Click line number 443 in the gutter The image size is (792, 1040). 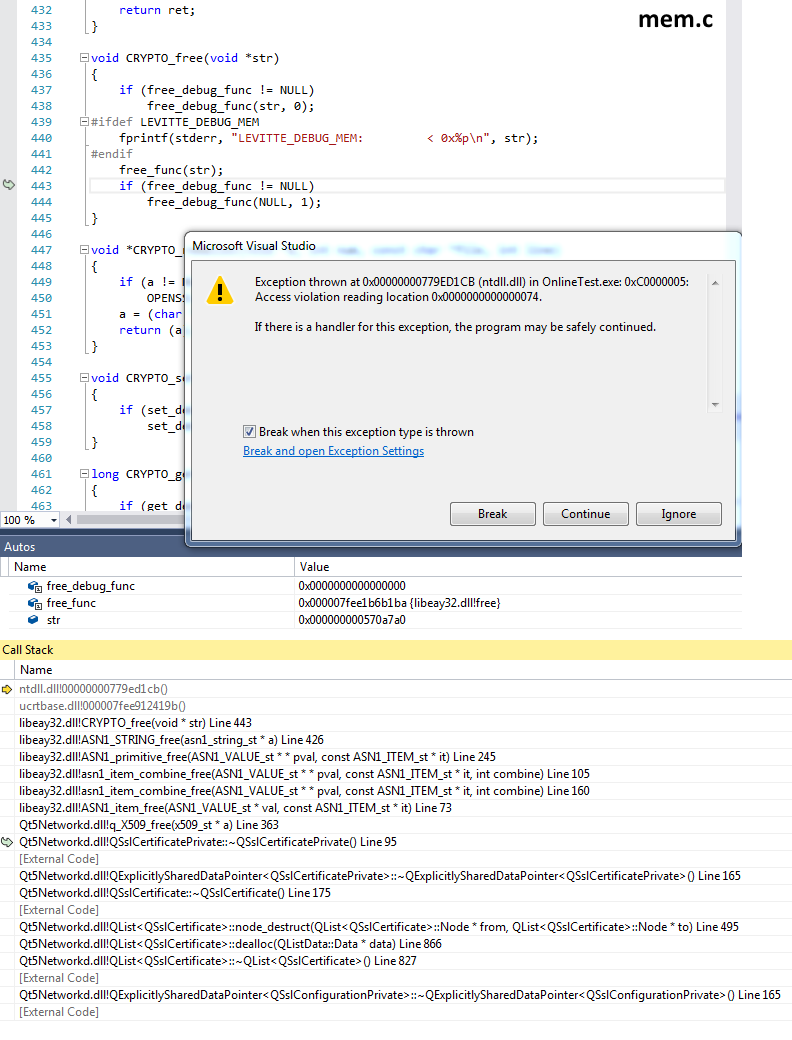click(41, 186)
